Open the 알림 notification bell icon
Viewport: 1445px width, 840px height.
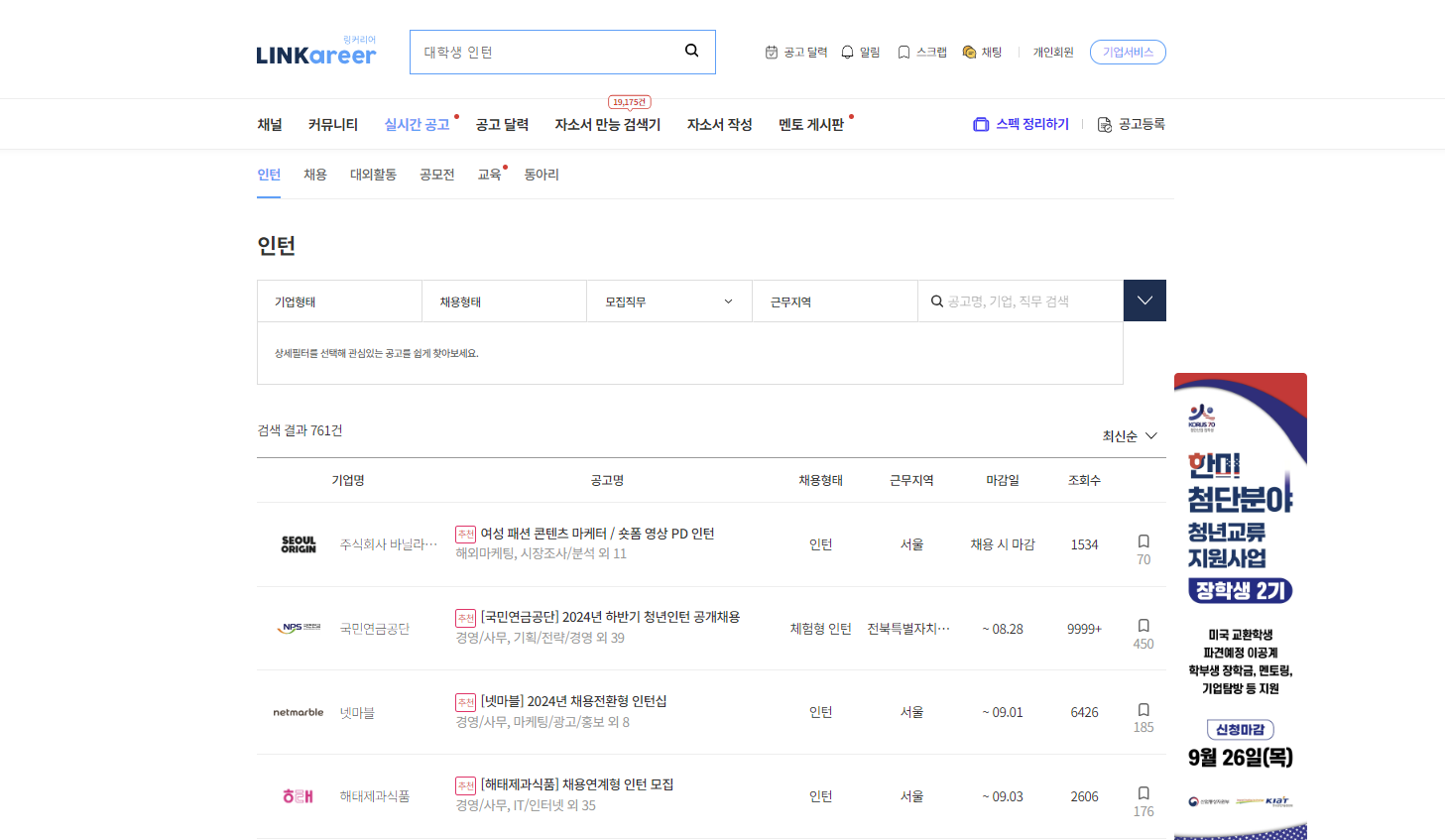click(x=847, y=51)
